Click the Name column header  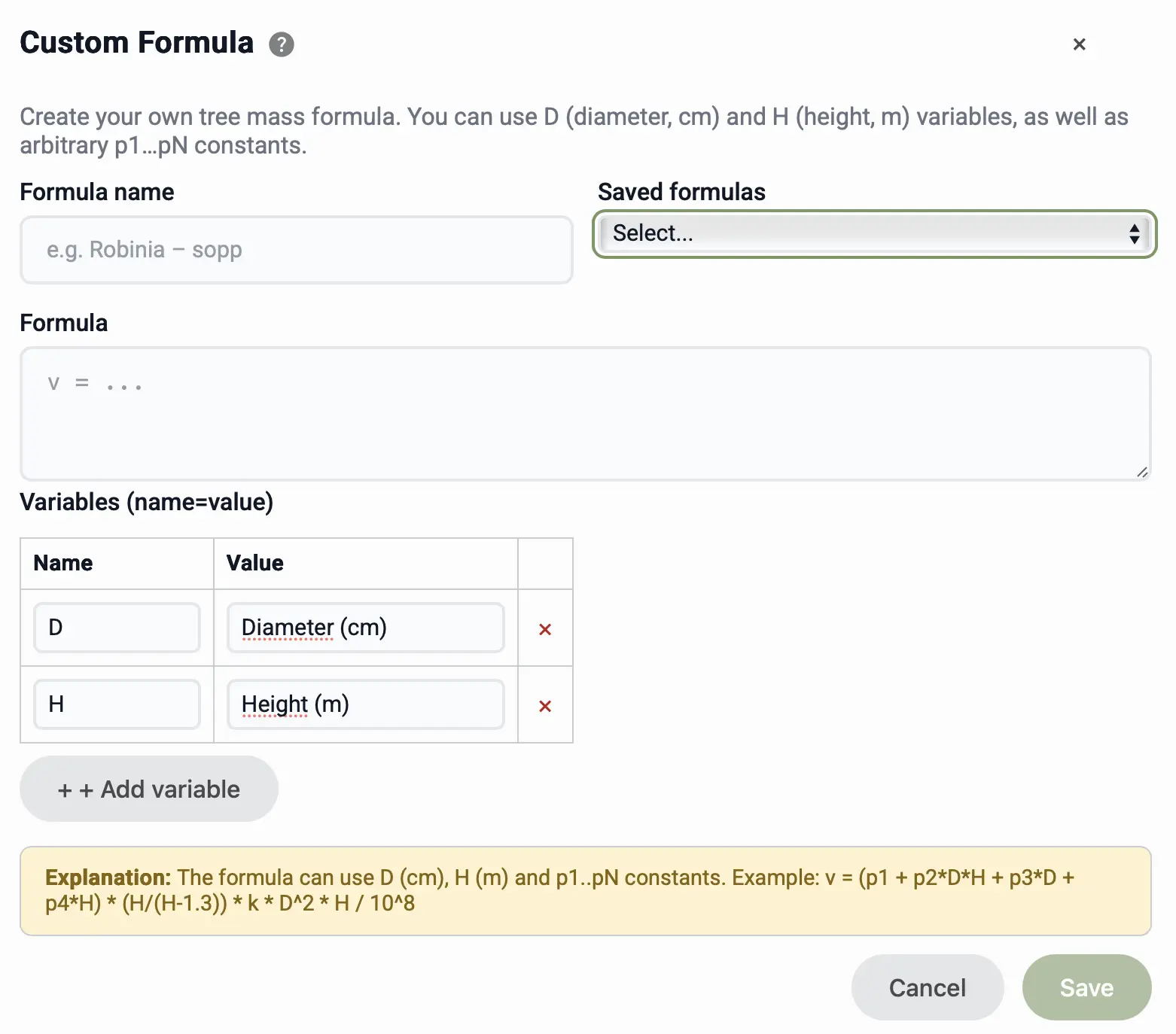tap(63, 563)
